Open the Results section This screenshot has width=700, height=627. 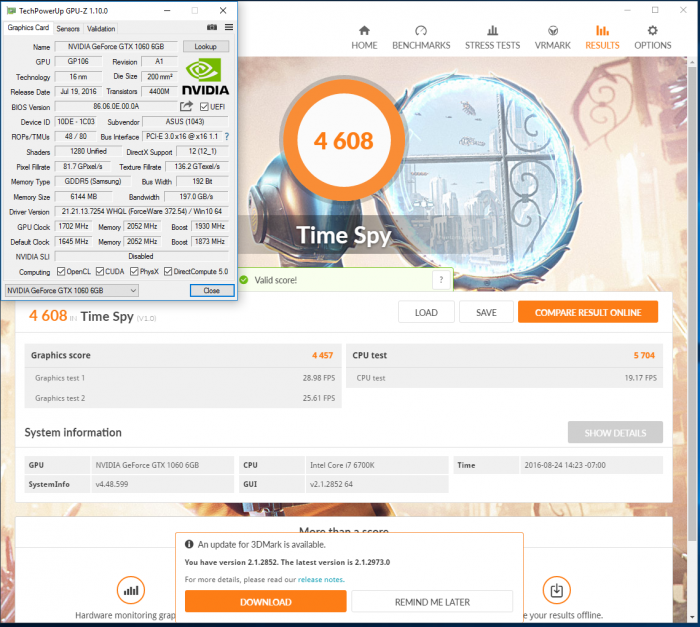point(602,38)
